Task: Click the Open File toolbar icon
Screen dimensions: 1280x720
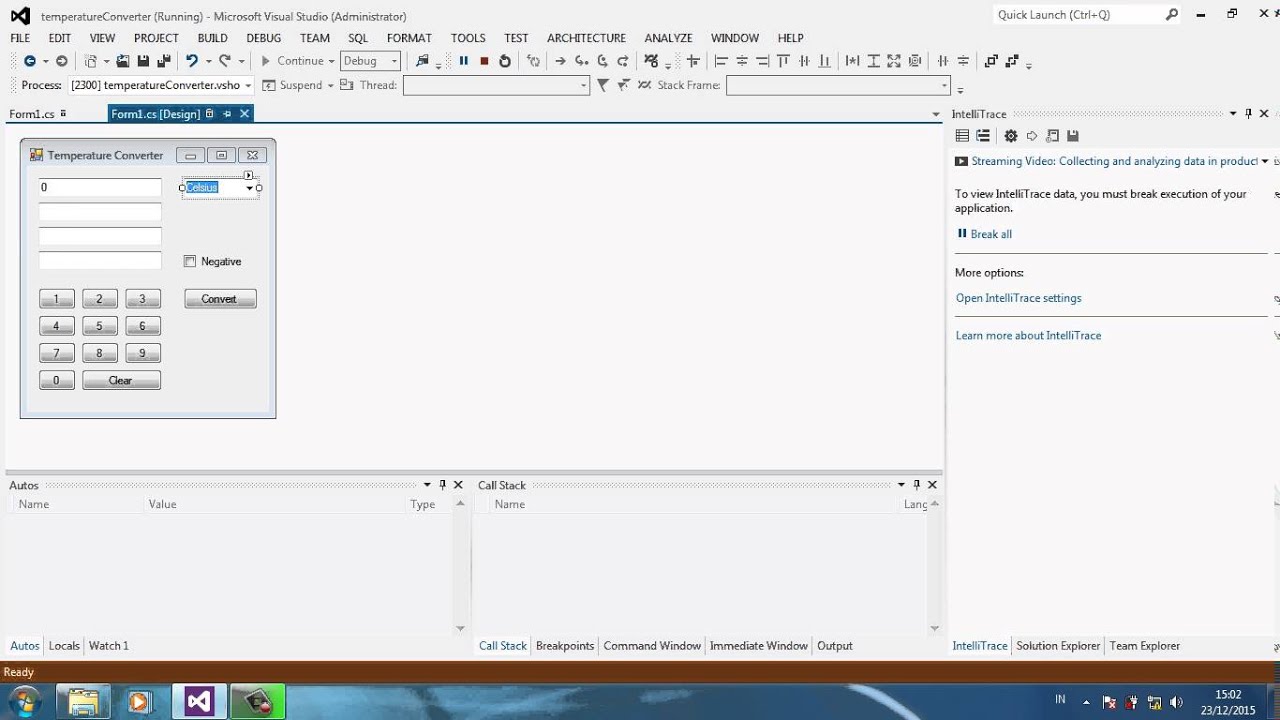Action: coord(123,61)
